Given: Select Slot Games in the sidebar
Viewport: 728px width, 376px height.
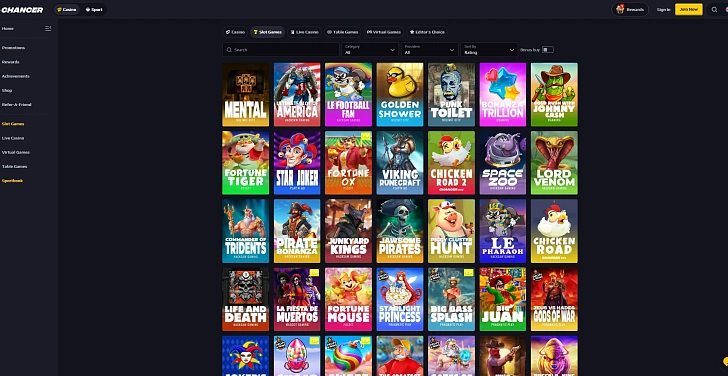Looking at the screenshot, I should coord(13,124).
